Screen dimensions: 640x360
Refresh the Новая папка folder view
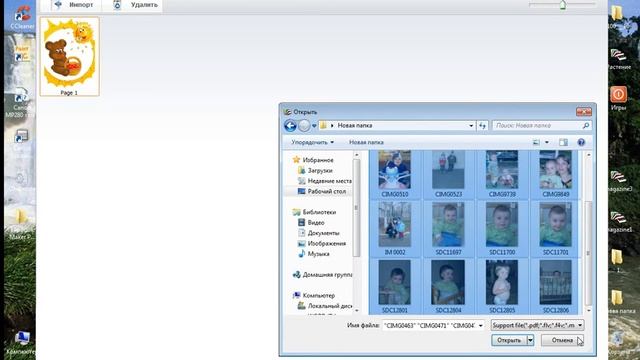point(482,126)
